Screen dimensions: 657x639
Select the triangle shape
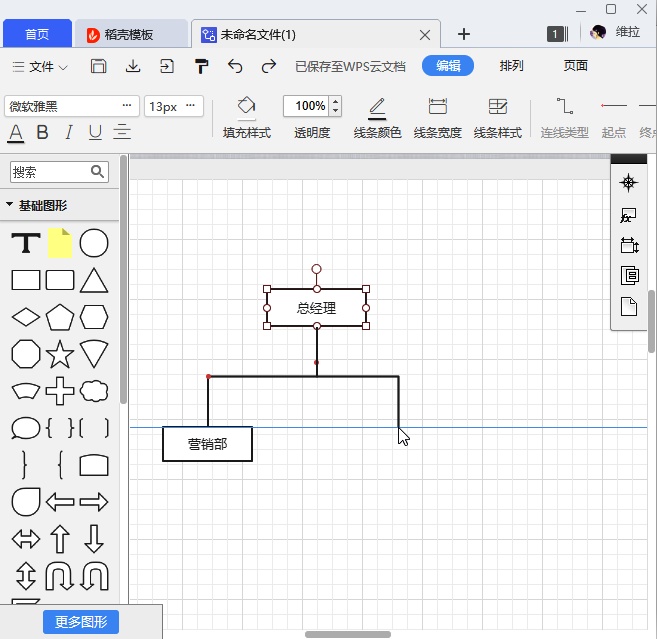(94, 280)
